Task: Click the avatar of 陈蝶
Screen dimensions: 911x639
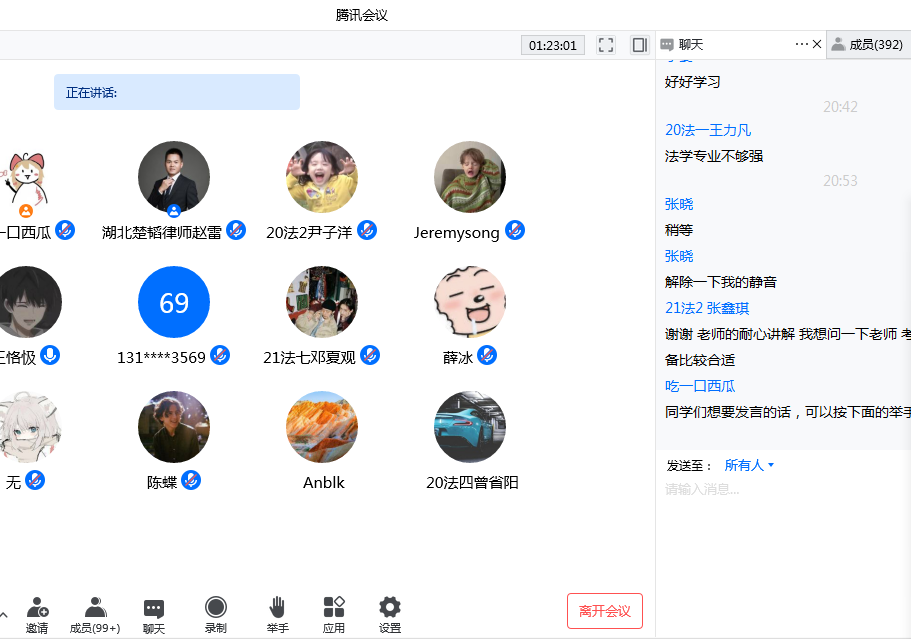Action: [174, 427]
